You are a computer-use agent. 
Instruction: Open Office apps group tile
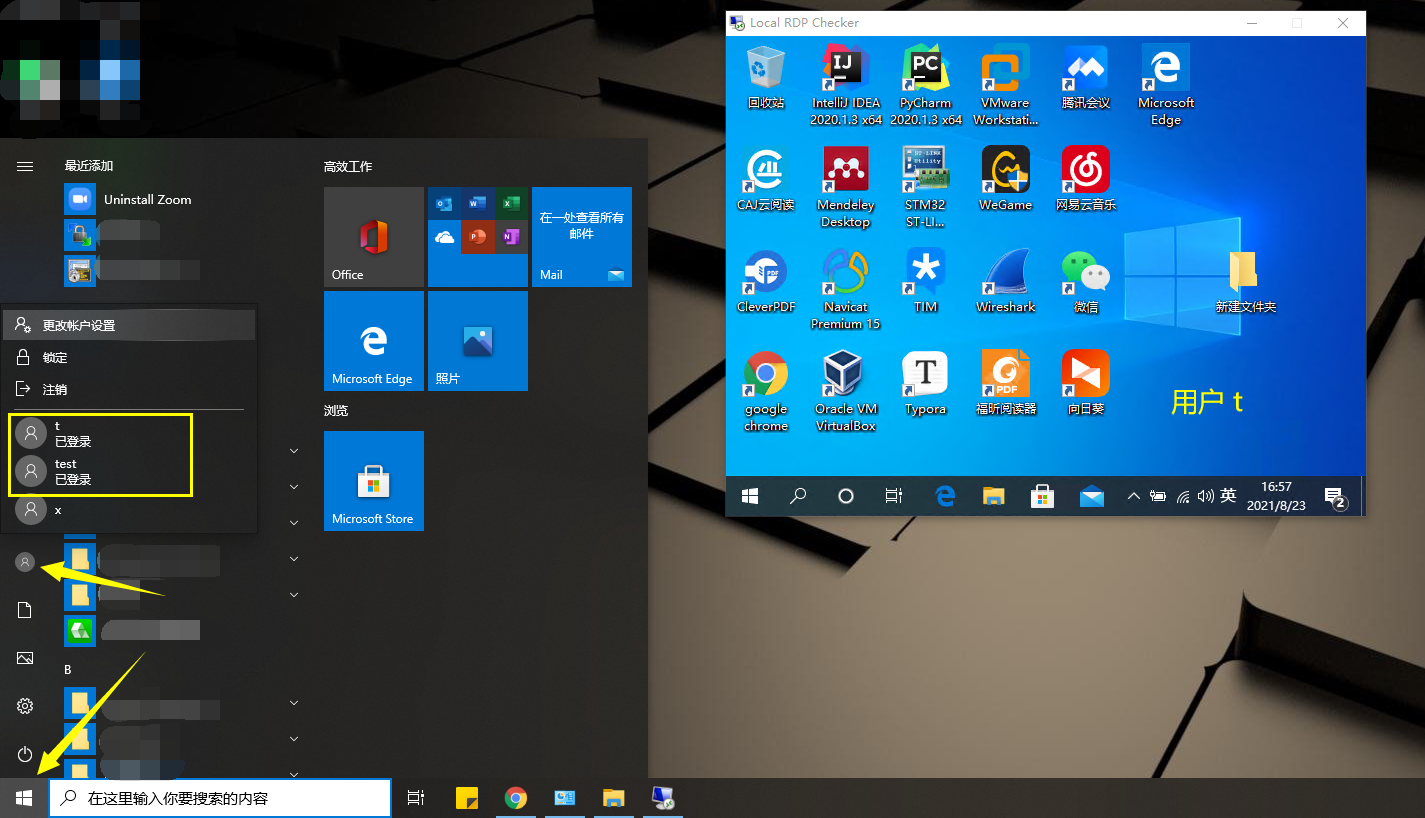(x=478, y=237)
